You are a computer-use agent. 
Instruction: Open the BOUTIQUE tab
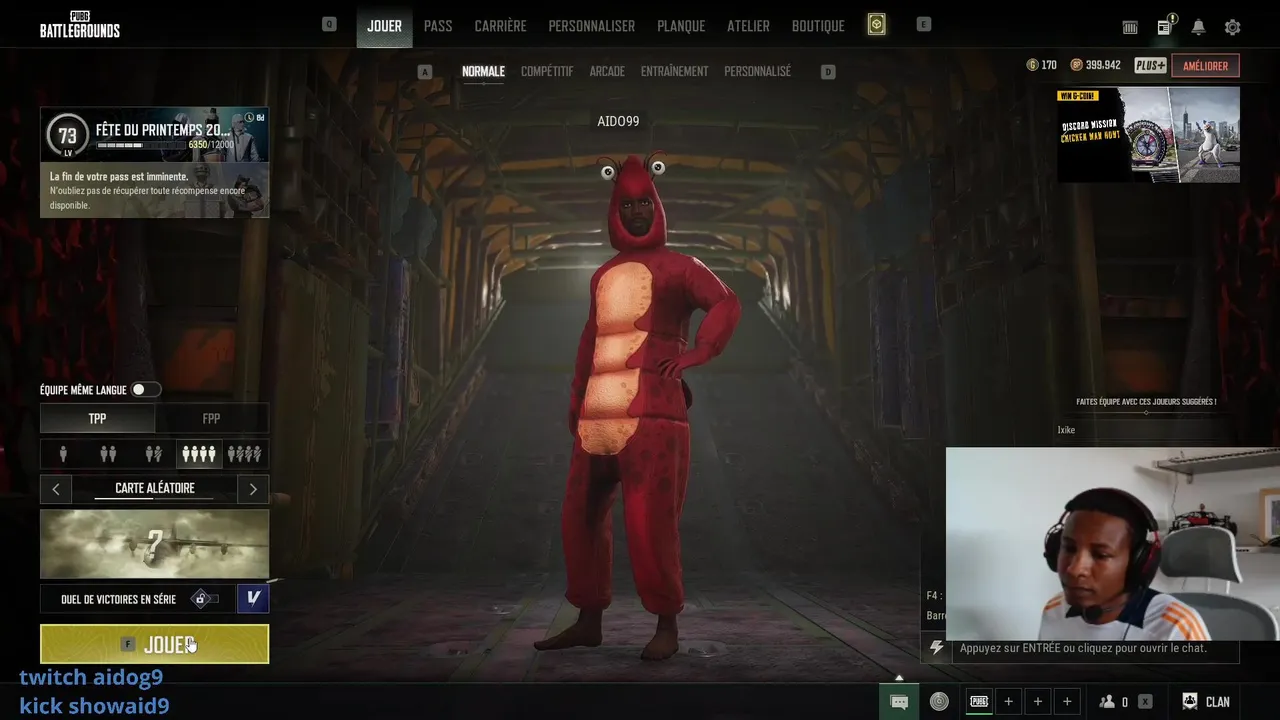818,26
